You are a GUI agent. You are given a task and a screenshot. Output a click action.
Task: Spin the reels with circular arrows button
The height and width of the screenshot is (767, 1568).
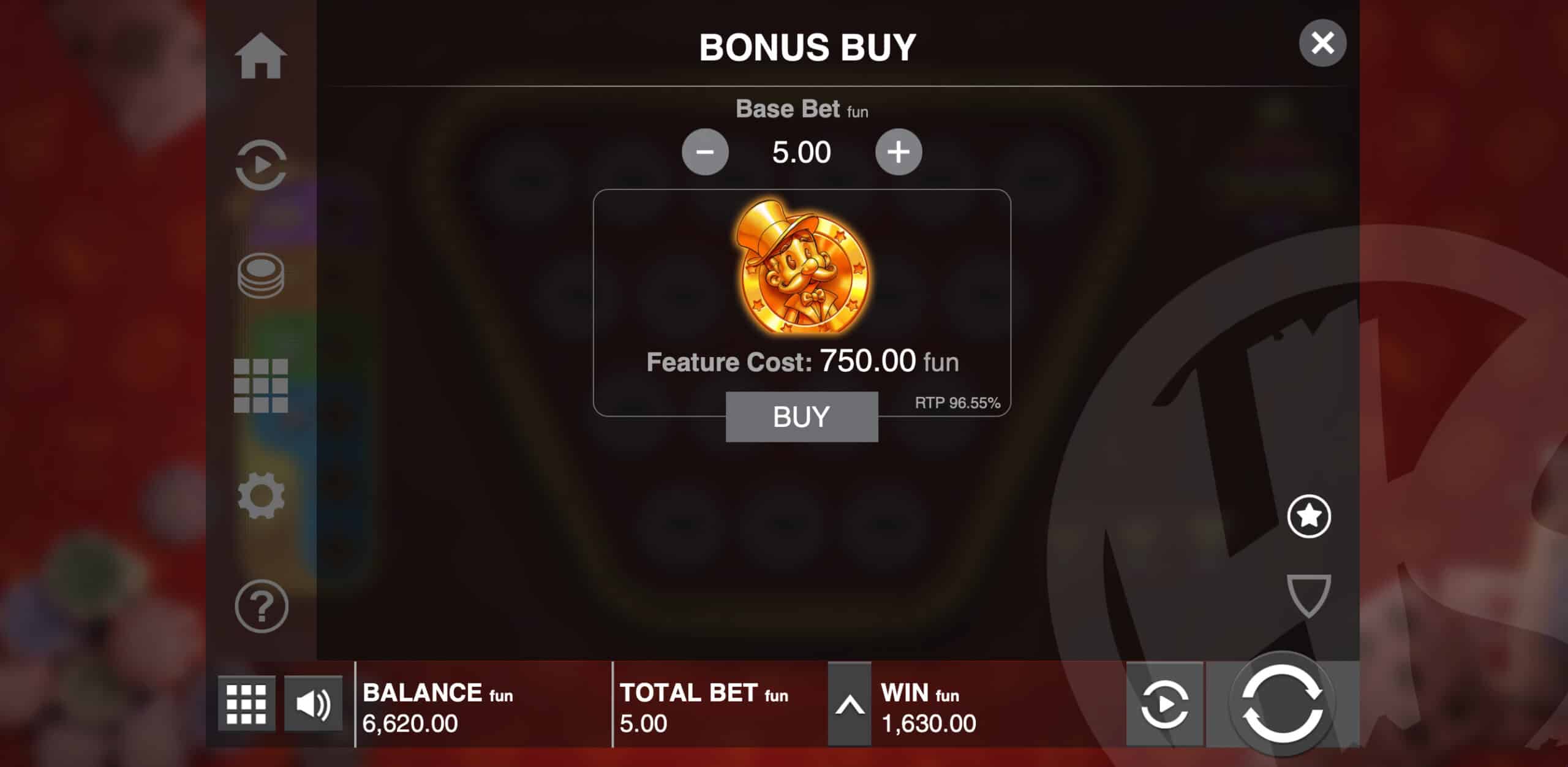[x=1281, y=705]
